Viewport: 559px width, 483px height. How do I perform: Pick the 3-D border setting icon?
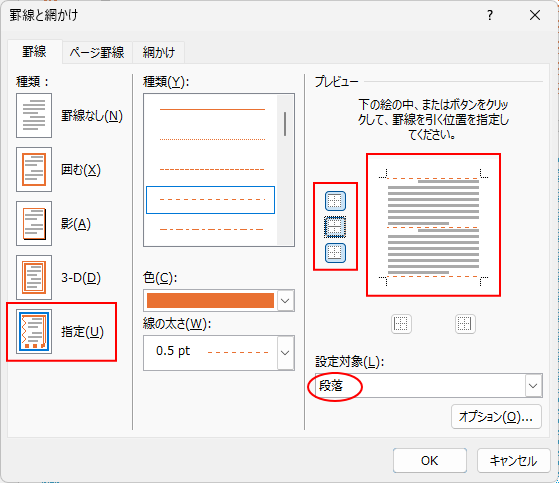point(34,277)
